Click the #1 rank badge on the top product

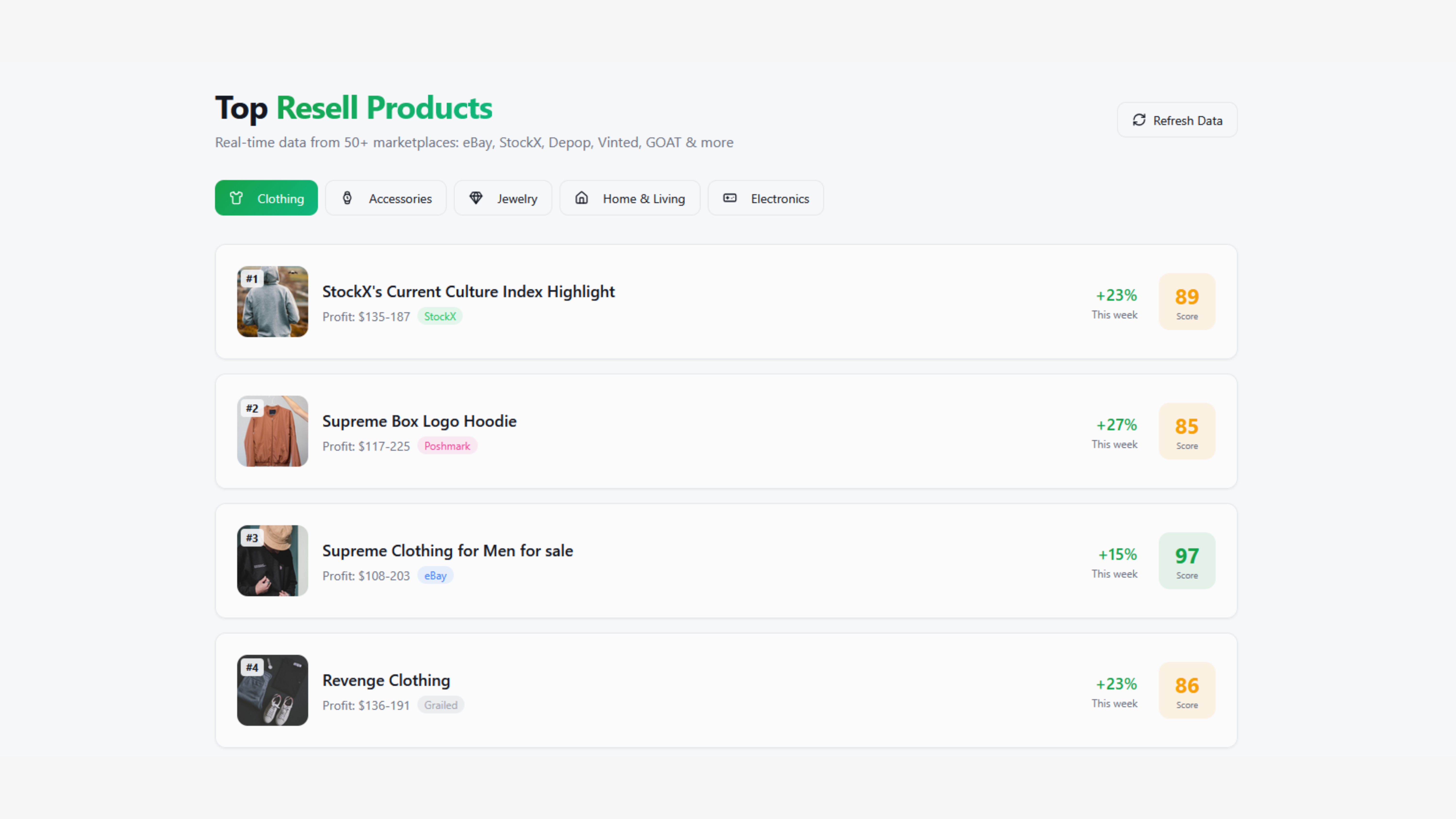(x=252, y=278)
